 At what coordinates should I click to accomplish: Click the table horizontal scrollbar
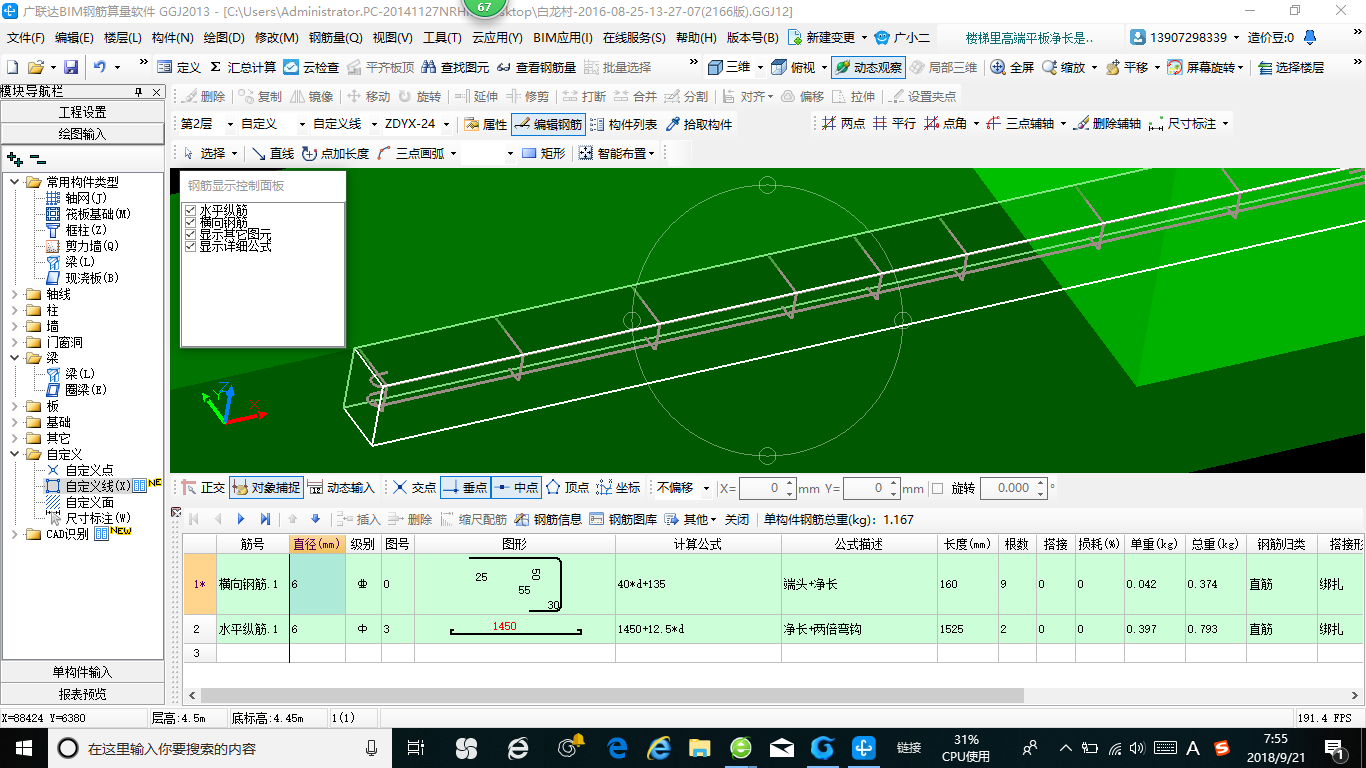pos(612,695)
